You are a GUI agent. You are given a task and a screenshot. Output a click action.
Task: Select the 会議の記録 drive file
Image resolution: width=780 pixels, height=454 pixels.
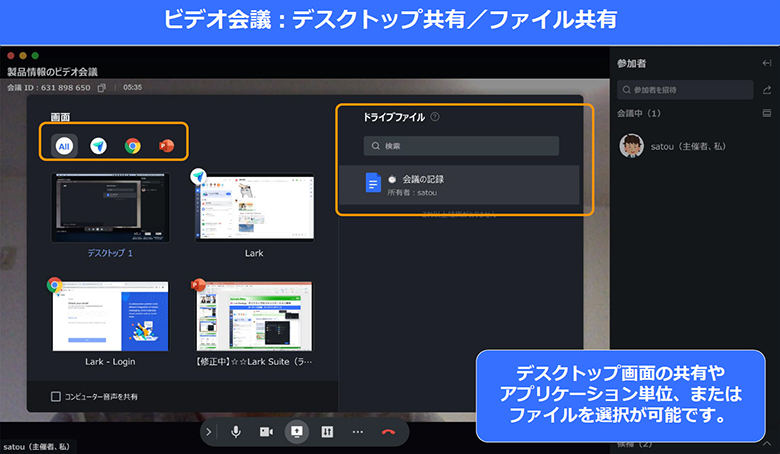(x=459, y=184)
